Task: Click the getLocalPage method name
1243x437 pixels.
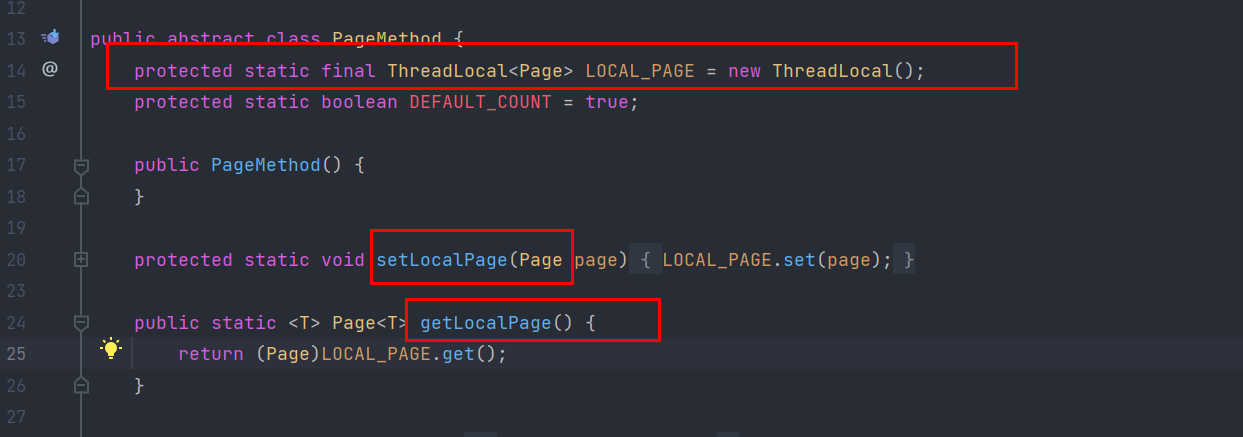Action: click(486, 323)
